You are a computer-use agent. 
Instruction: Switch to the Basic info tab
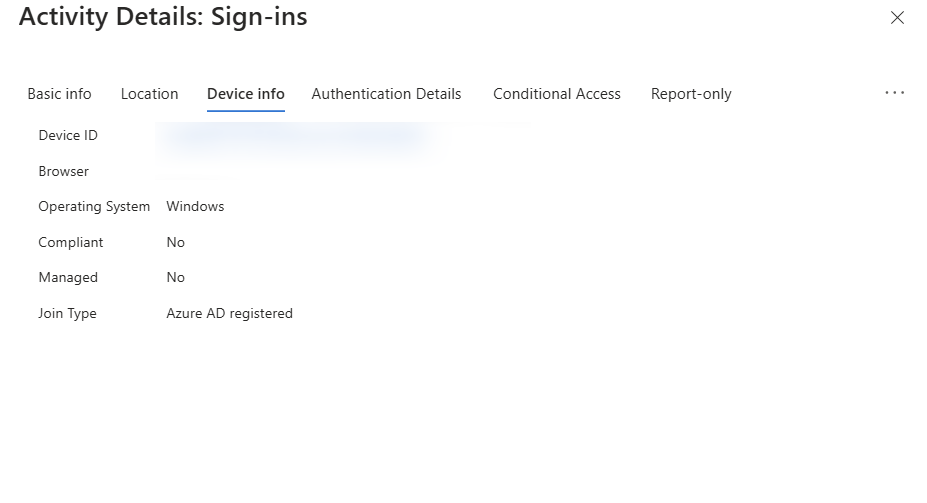59,94
